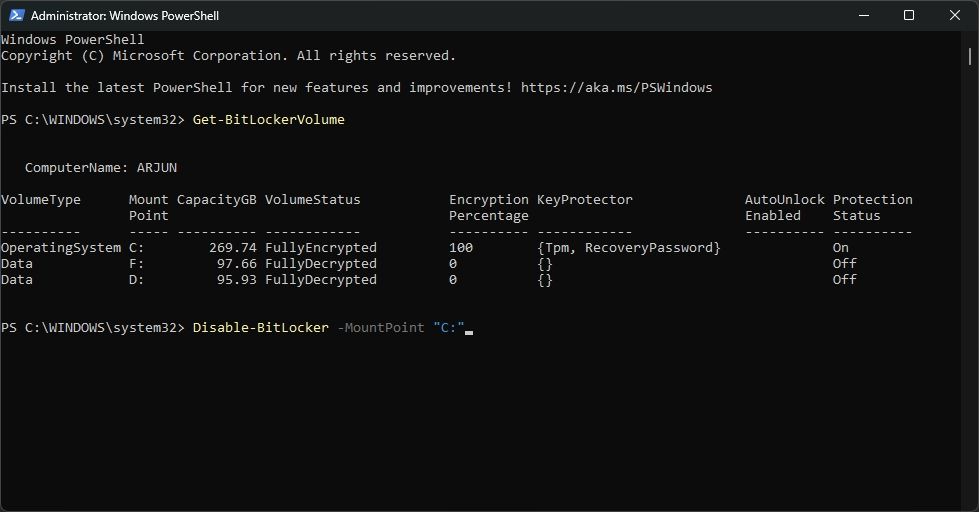Screen dimensions: 979x512
Task: Click the Protection Status 'On' value
Action: point(840,247)
